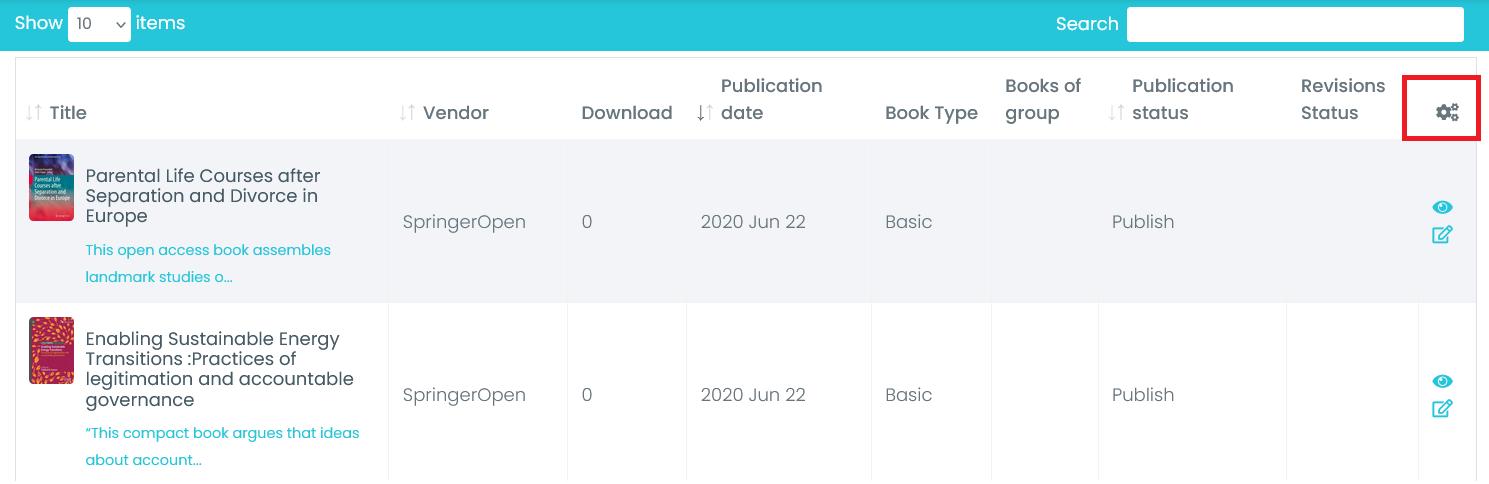Click the Download column header
The width and height of the screenshot is (1489, 484).
pos(626,113)
